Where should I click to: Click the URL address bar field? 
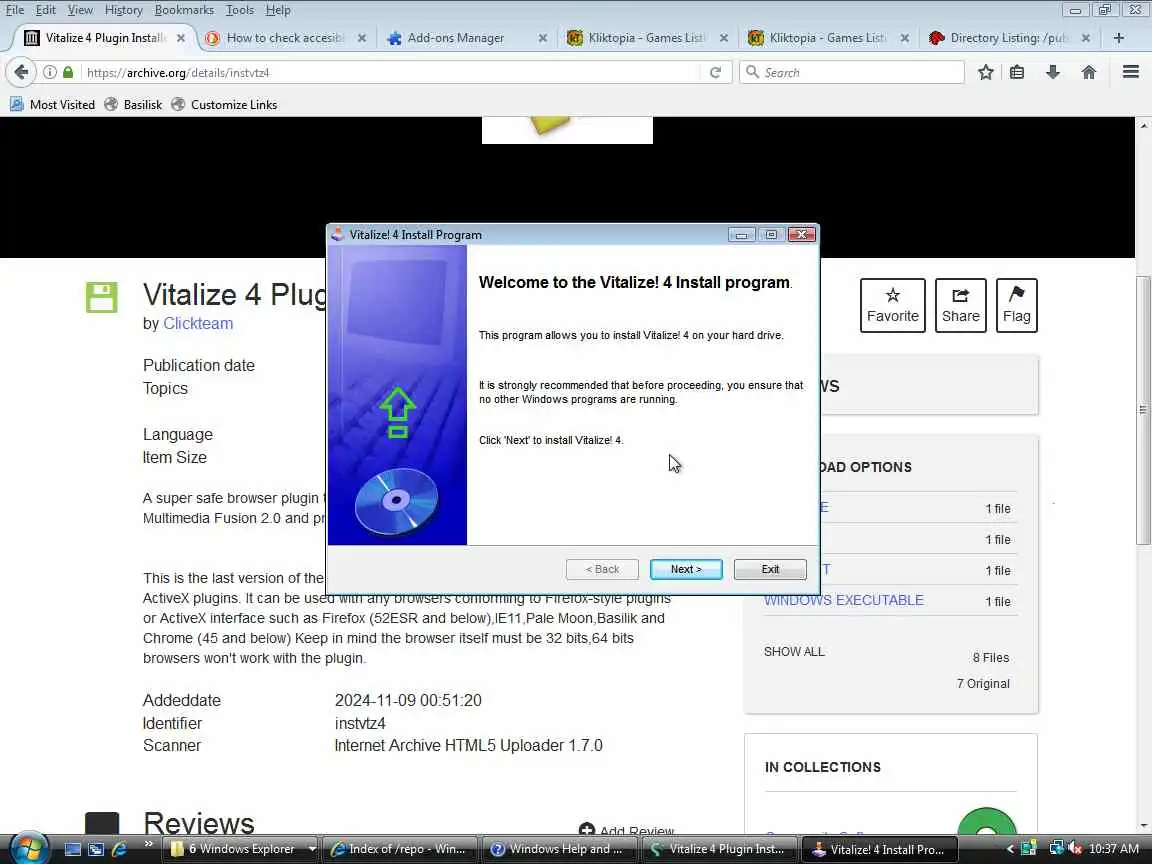pos(389,72)
